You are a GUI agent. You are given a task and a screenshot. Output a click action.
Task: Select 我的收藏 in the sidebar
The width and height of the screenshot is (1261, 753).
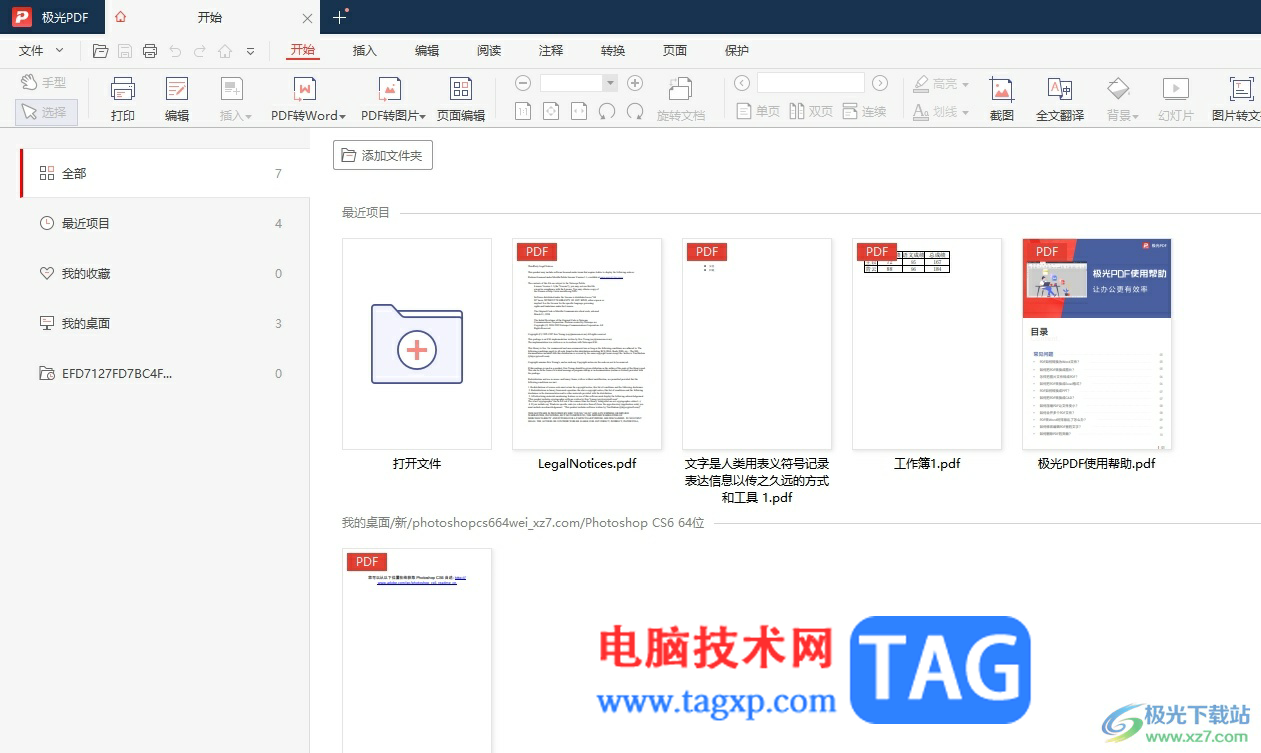[165, 273]
